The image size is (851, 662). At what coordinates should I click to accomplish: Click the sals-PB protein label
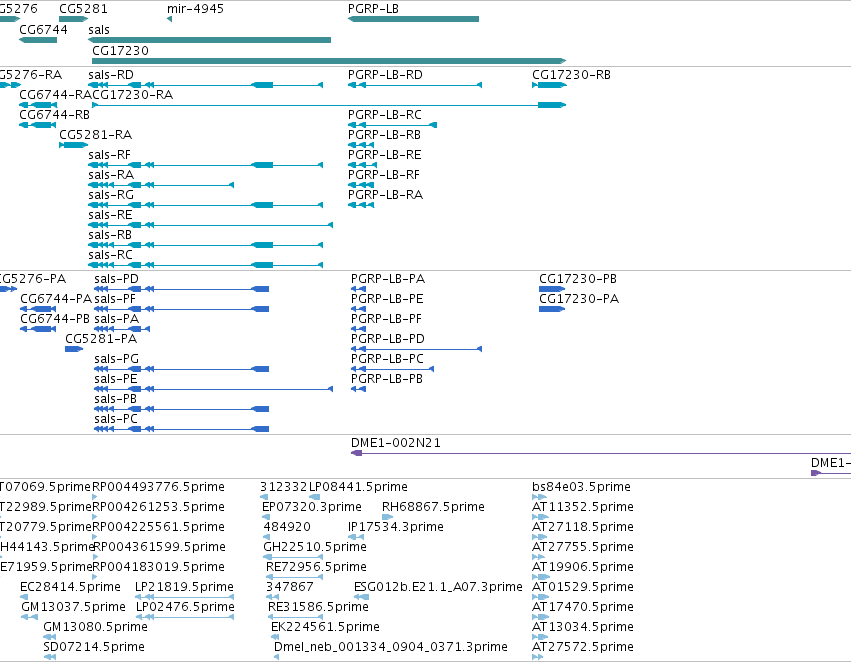click(116, 399)
